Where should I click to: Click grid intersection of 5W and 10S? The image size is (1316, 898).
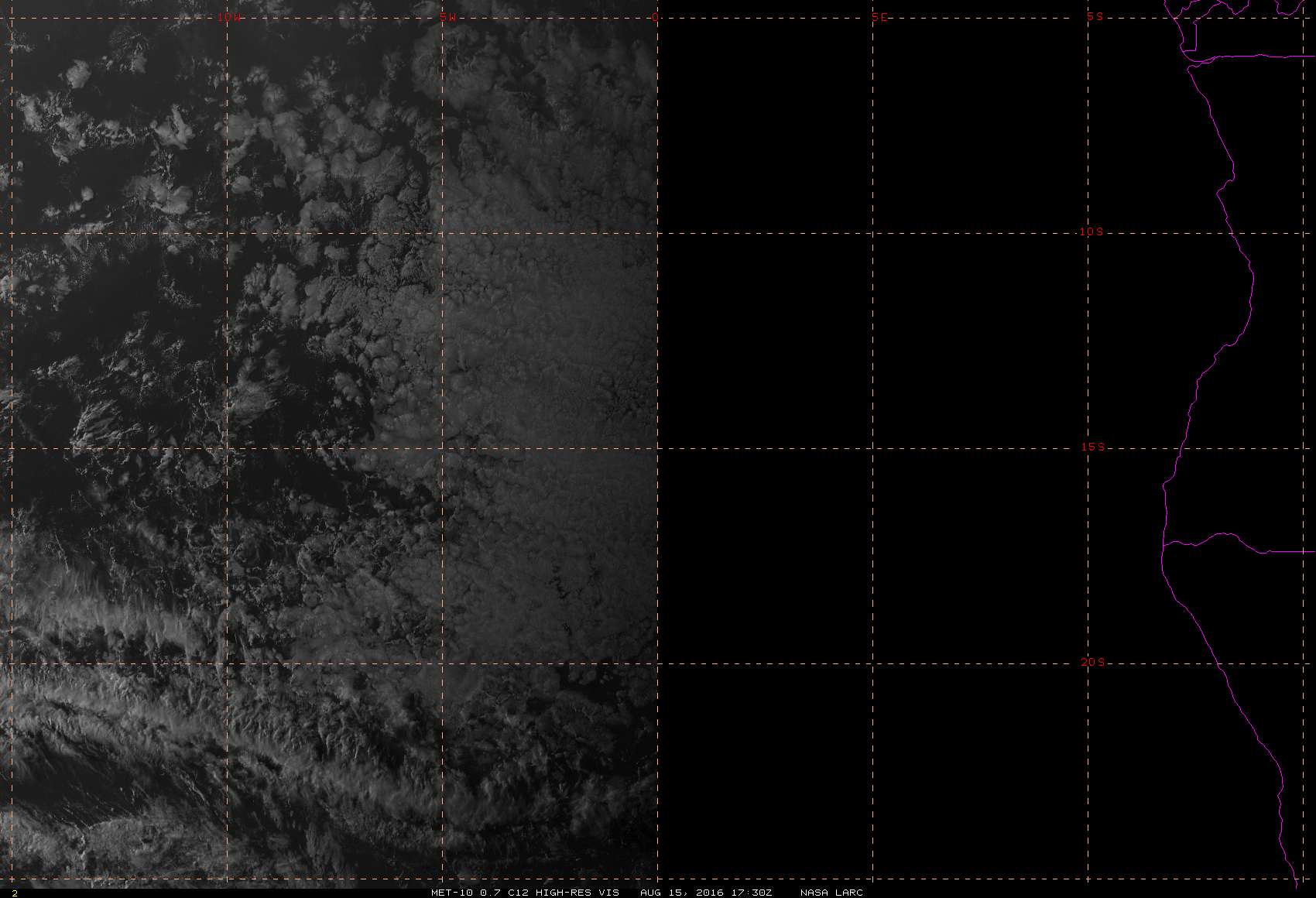click(x=443, y=233)
